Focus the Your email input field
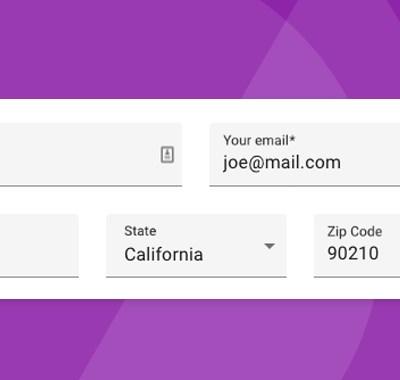The width and height of the screenshot is (400, 380). 305,155
